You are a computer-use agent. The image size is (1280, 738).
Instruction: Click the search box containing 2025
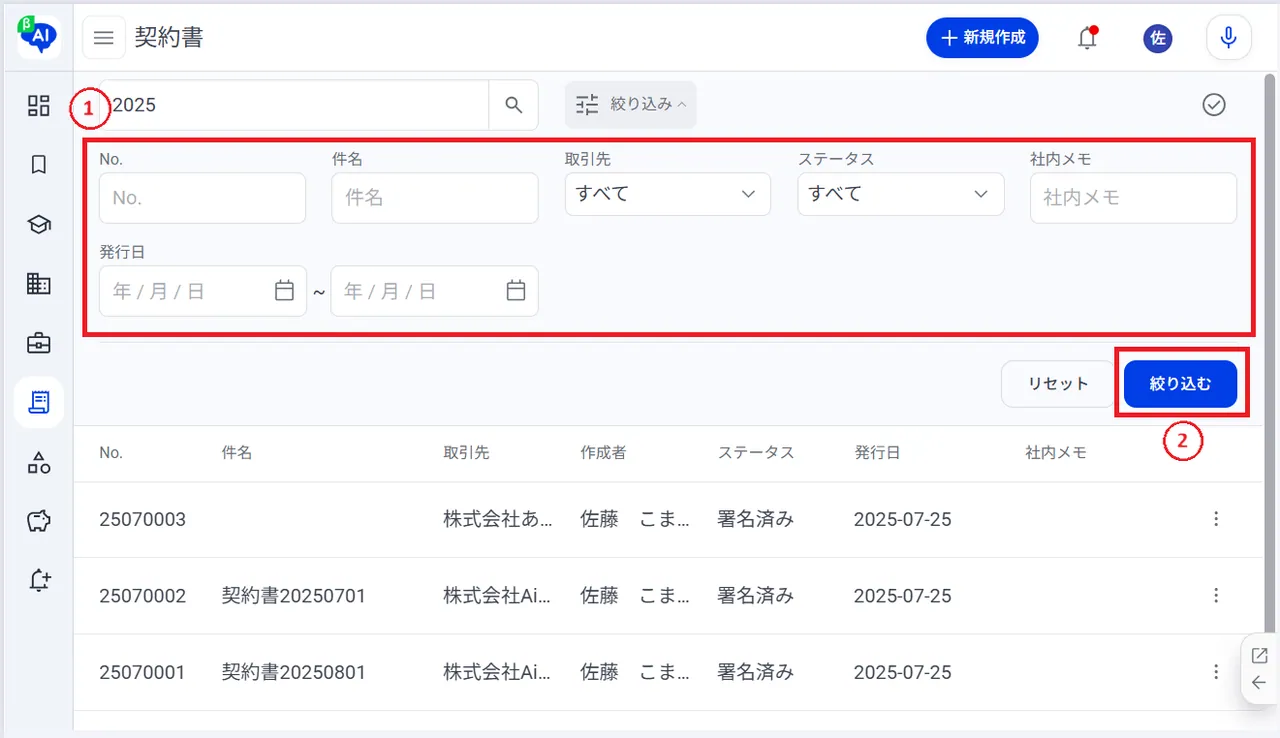295,105
